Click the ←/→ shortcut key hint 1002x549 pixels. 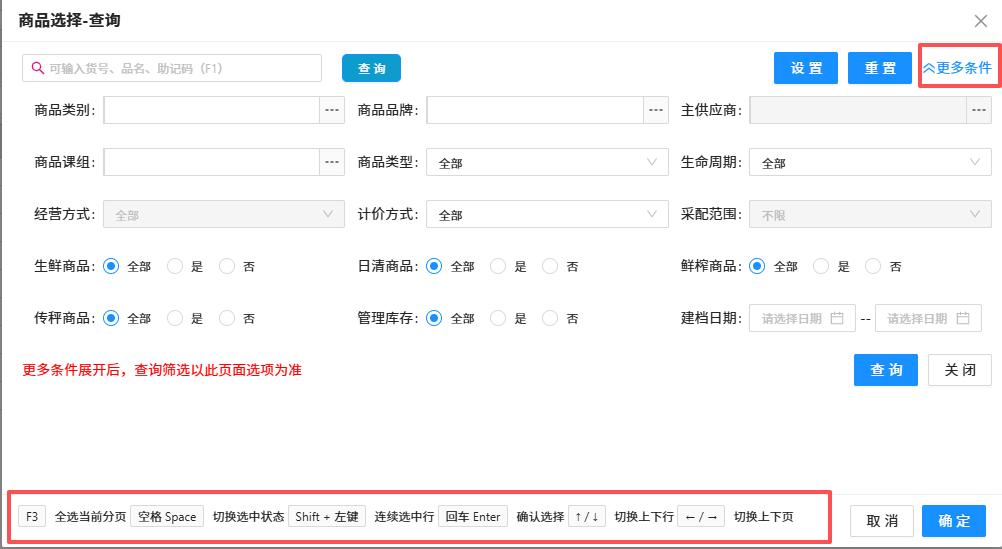pyautogui.click(x=701, y=516)
